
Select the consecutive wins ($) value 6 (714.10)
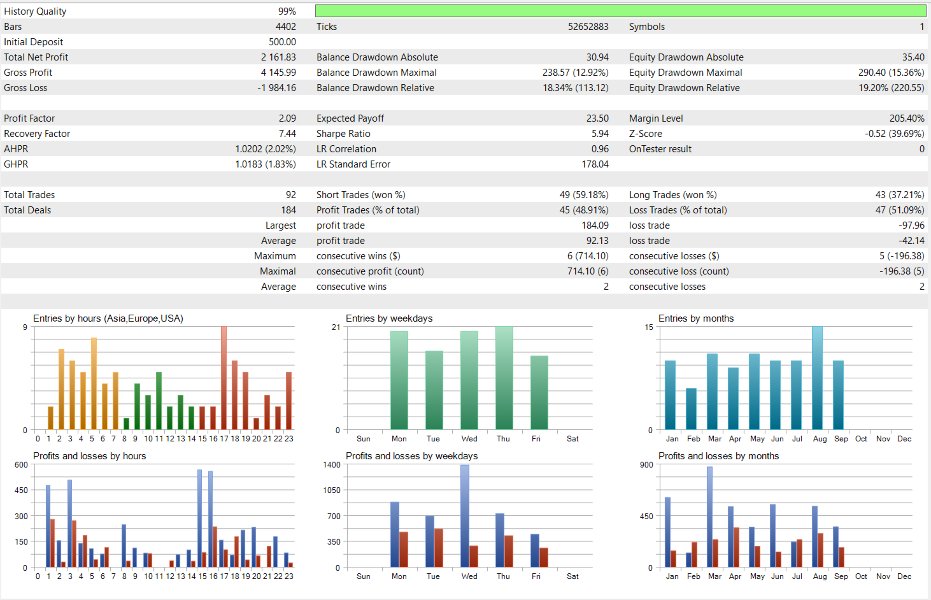(588, 256)
